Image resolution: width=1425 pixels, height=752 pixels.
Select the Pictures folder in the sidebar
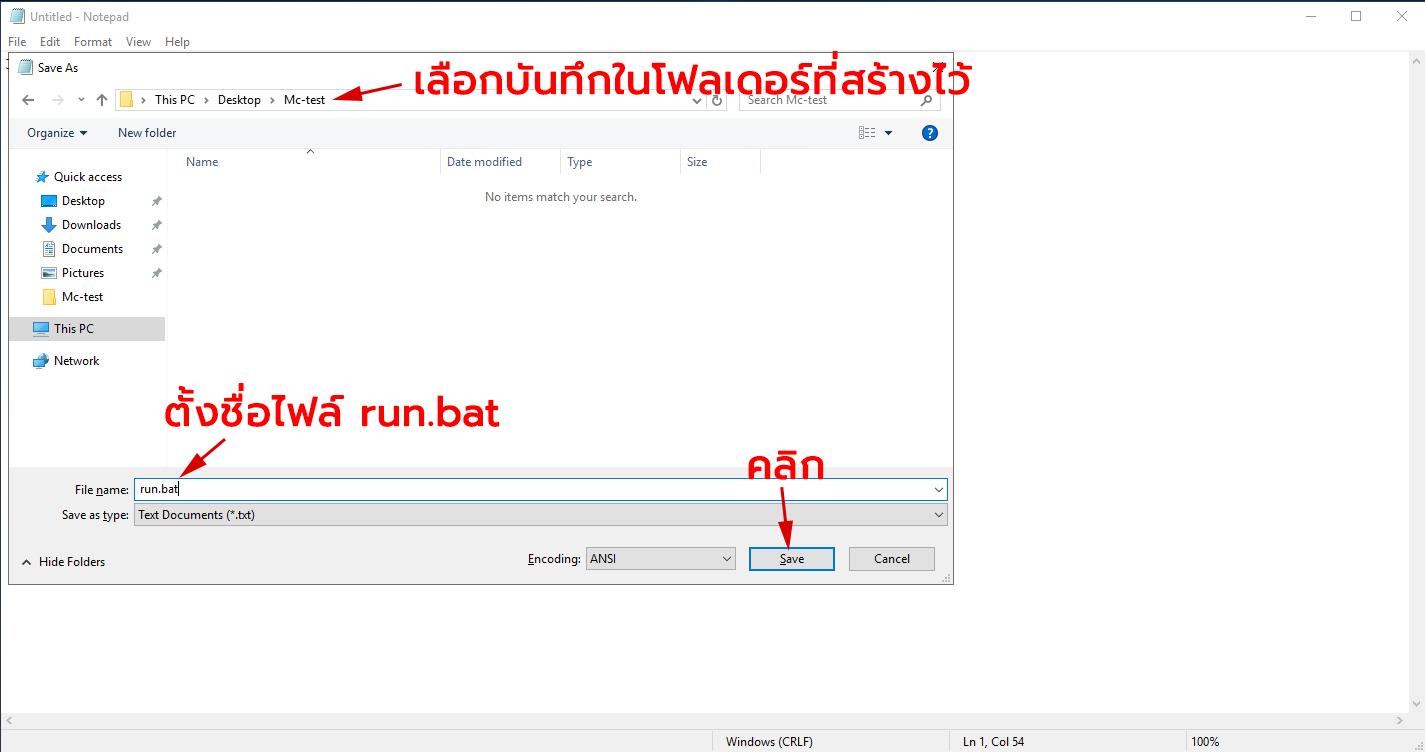click(x=81, y=272)
